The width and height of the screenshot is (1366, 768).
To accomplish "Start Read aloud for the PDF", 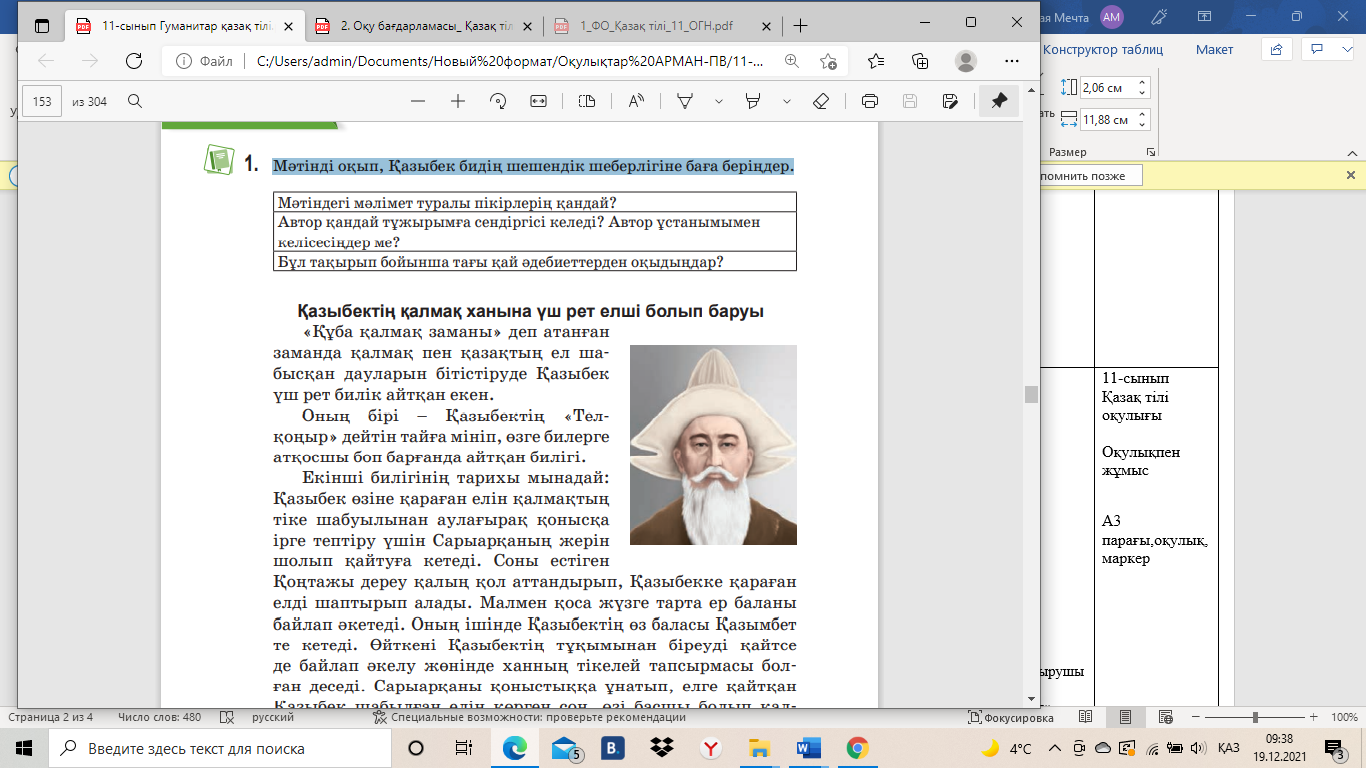I will 636,101.
